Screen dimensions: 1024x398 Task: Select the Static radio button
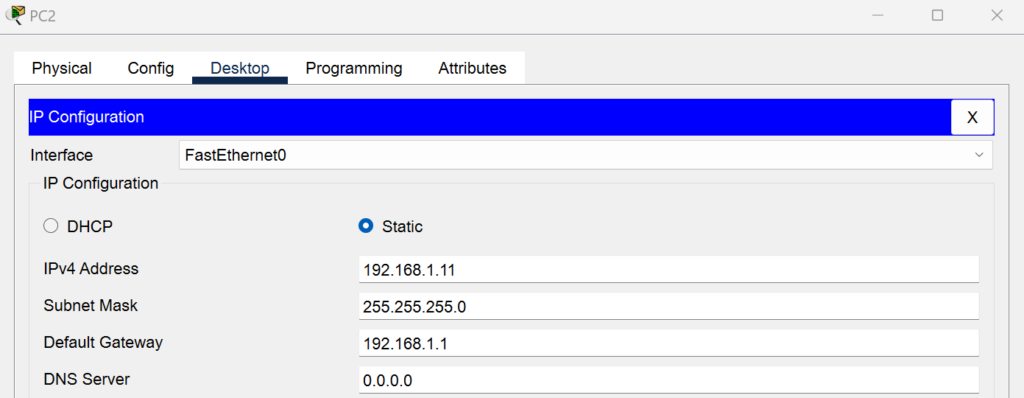pyautogui.click(x=366, y=226)
